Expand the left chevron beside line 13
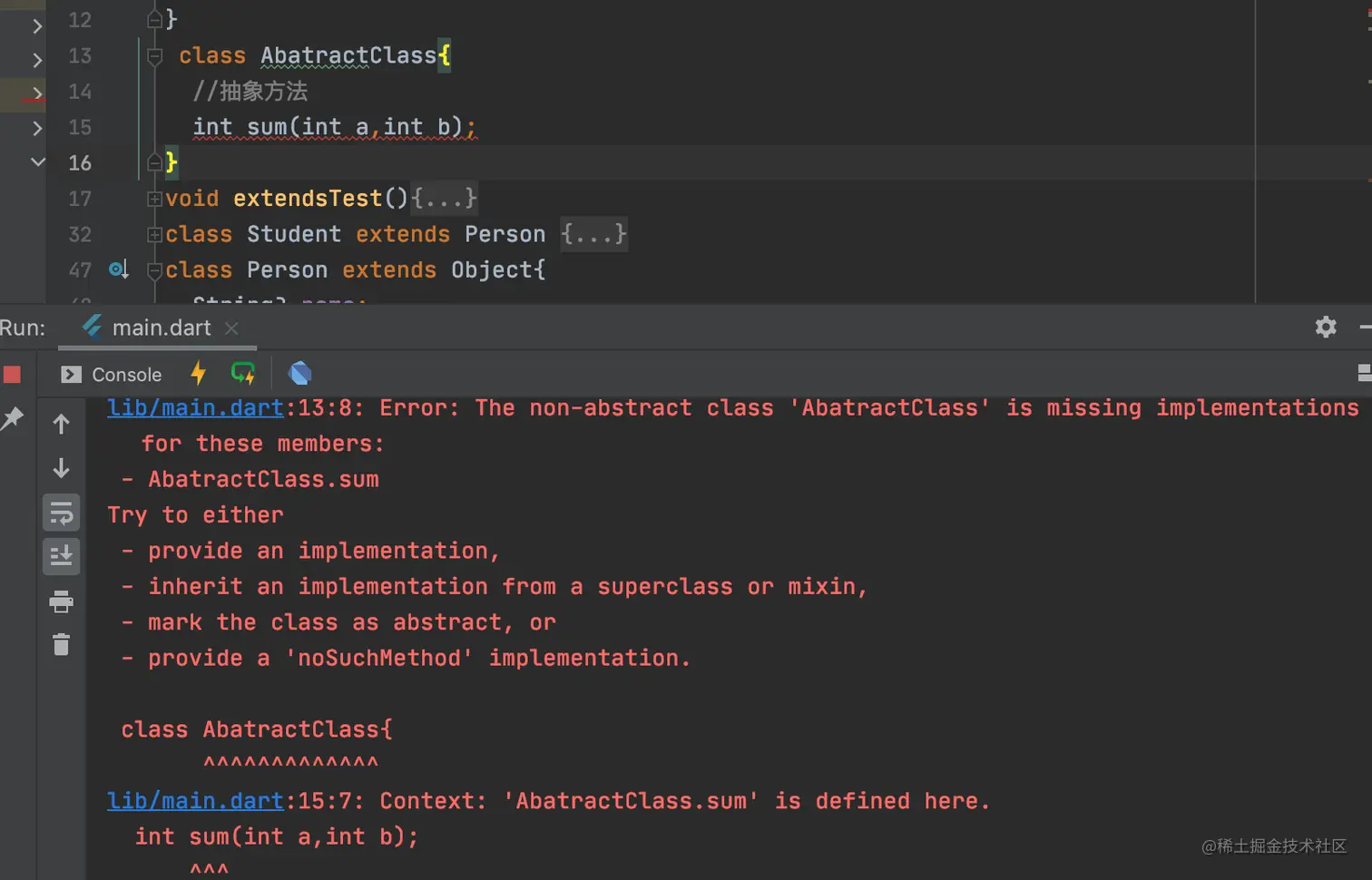The width and height of the screenshot is (1372, 880). (37, 61)
